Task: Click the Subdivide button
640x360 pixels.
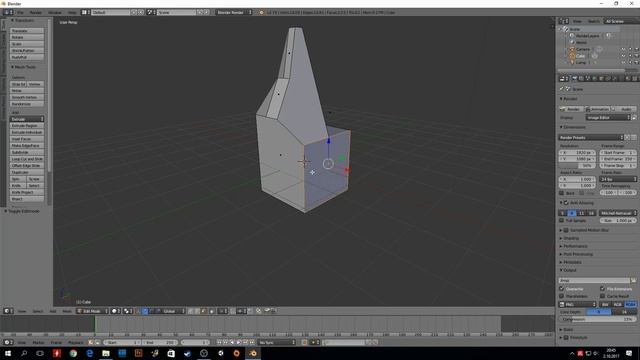Action: 27,152
